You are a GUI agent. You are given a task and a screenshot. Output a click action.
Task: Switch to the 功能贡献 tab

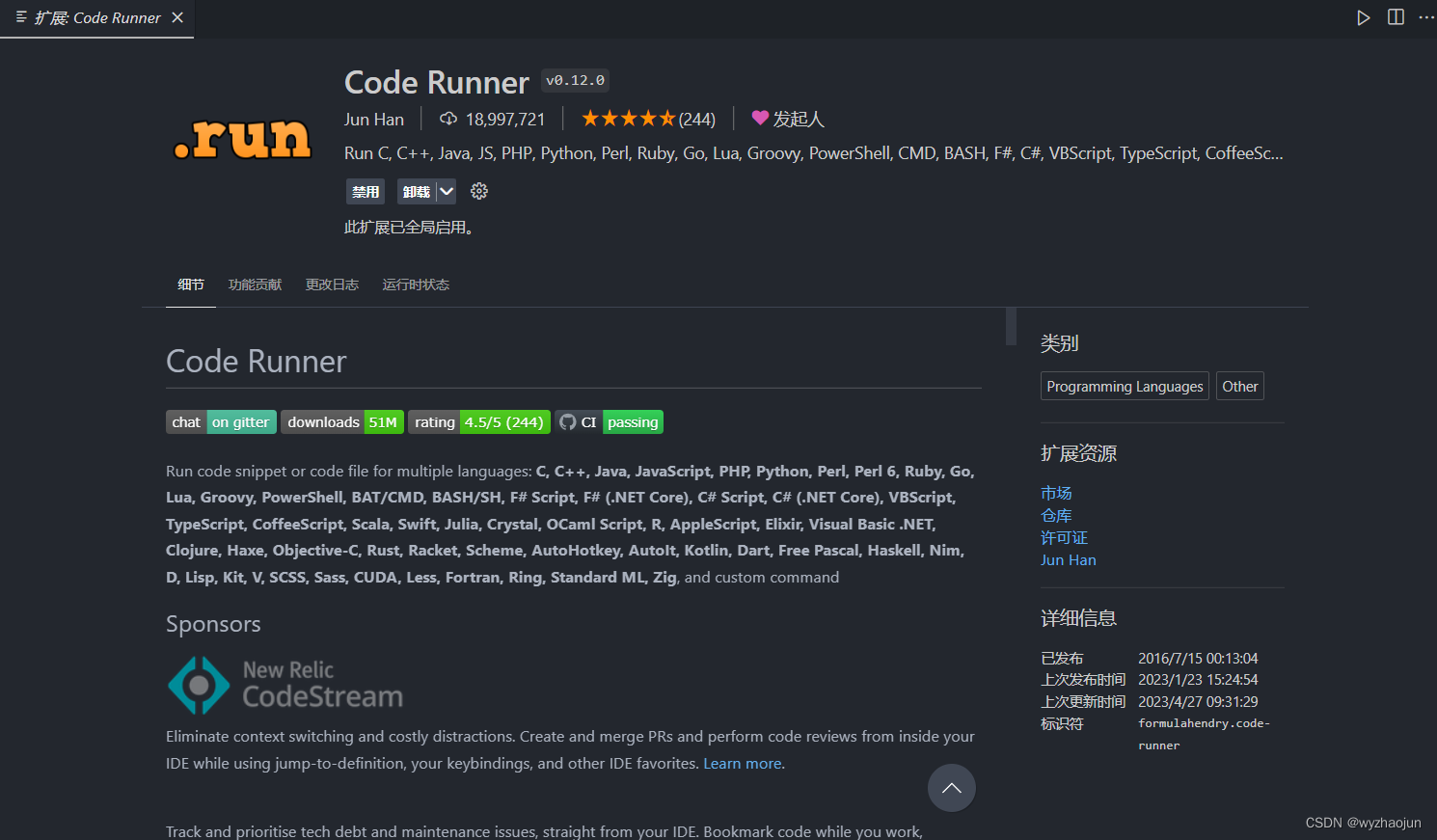255,285
